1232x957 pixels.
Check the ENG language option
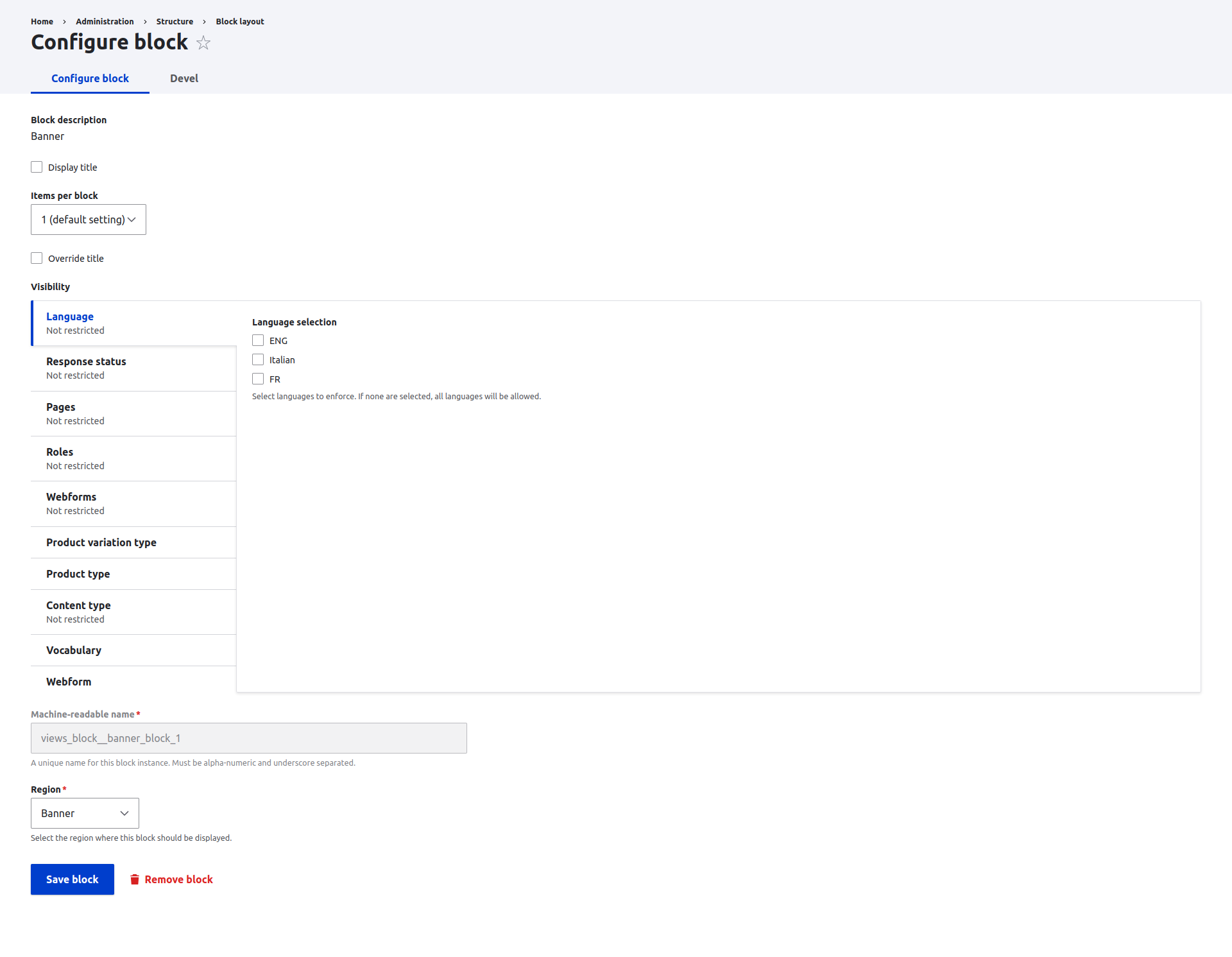click(258, 340)
